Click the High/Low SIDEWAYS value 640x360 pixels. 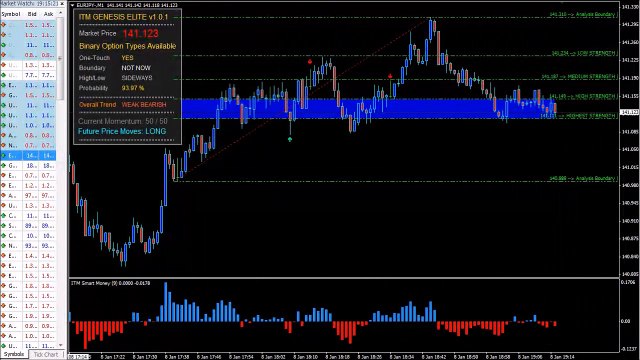pos(137,78)
